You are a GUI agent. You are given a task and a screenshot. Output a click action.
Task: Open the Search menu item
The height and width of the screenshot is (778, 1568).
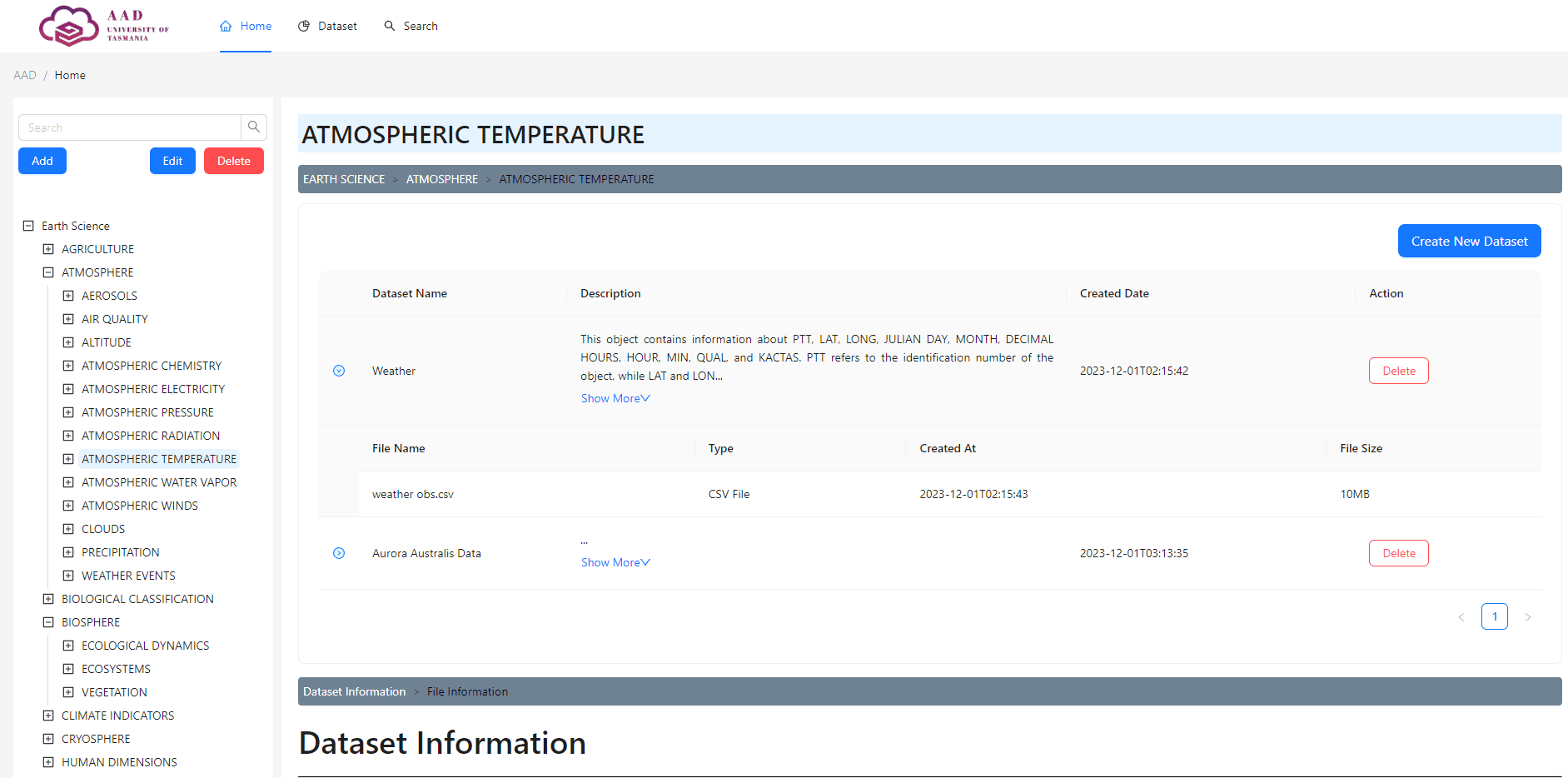[x=411, y=26]
